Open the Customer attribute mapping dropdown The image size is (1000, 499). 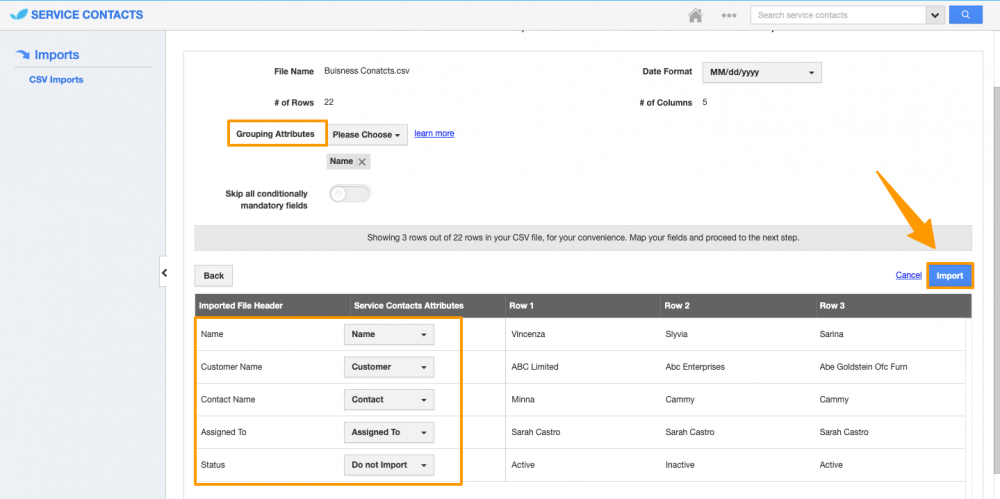pos(389,367)
